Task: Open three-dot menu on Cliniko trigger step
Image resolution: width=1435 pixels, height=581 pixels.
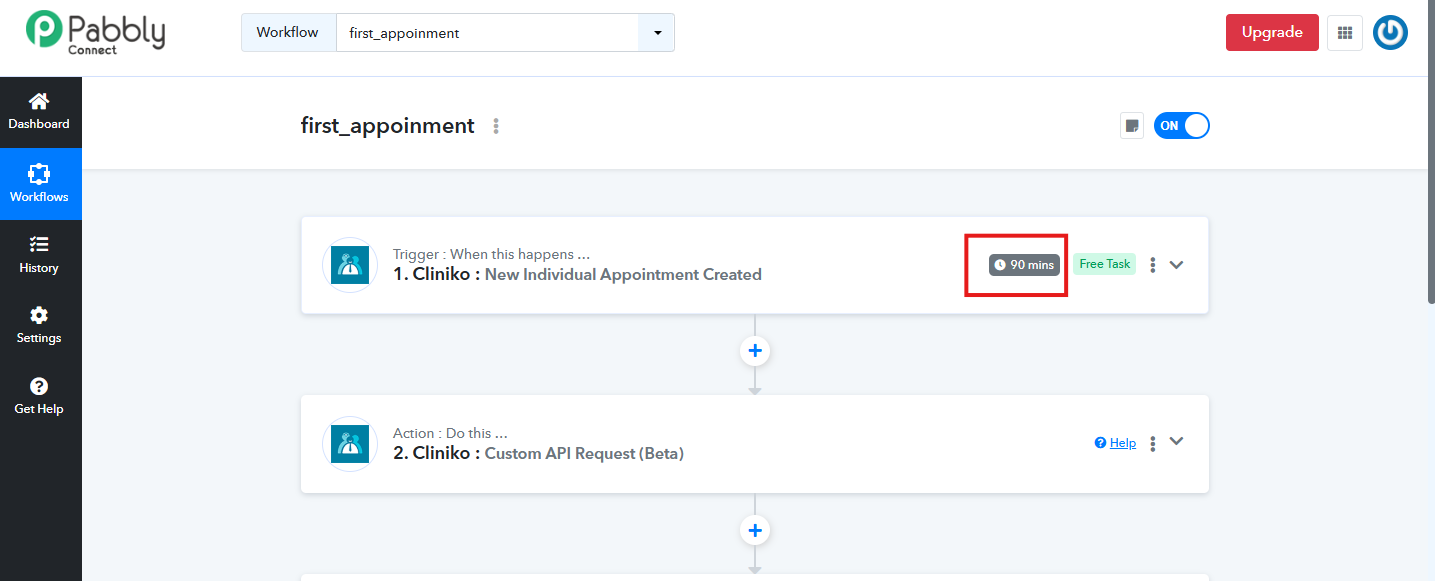Action: [1153, 265]
